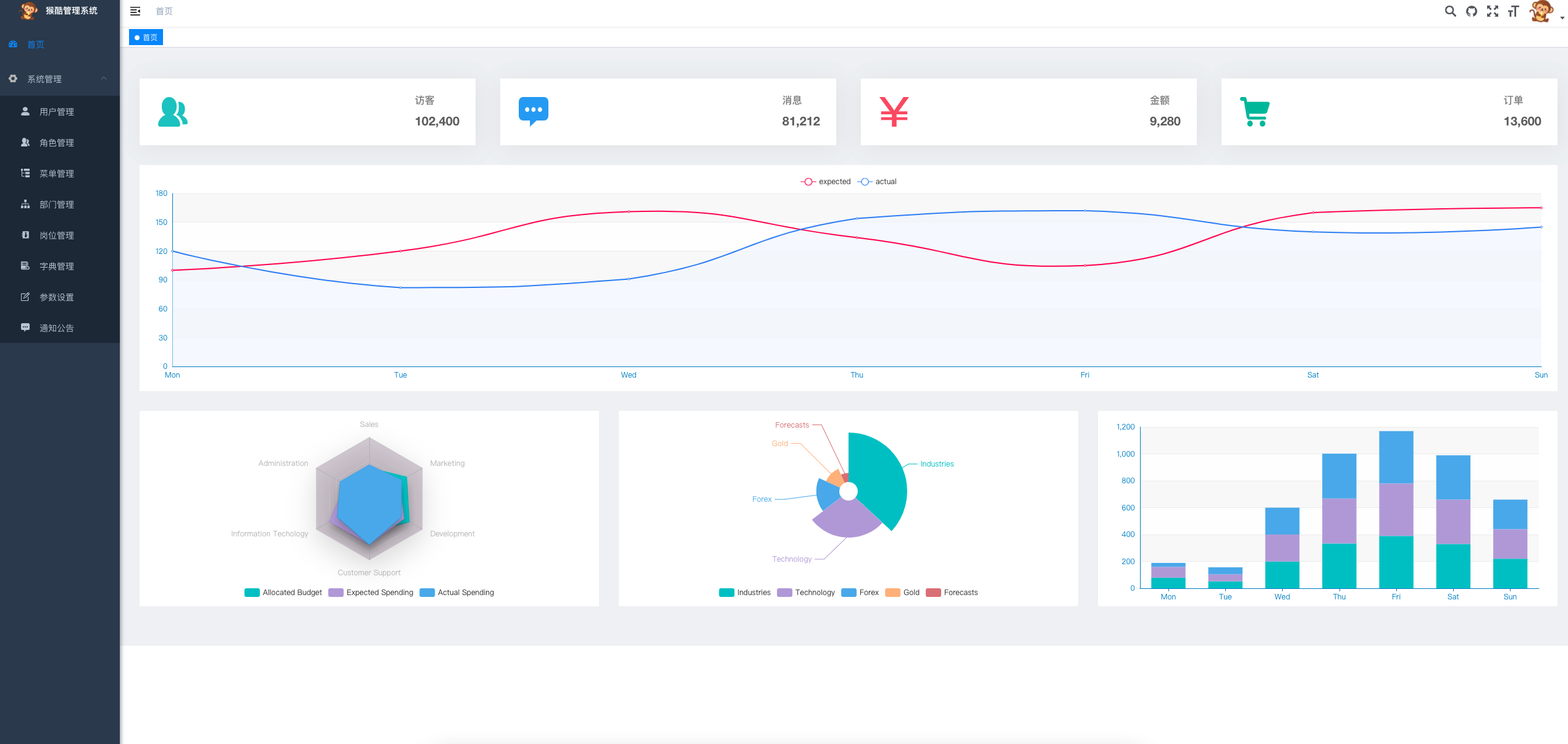Click the blue radar polygon
Screen dimensions: 1568x744
point(369,504)
